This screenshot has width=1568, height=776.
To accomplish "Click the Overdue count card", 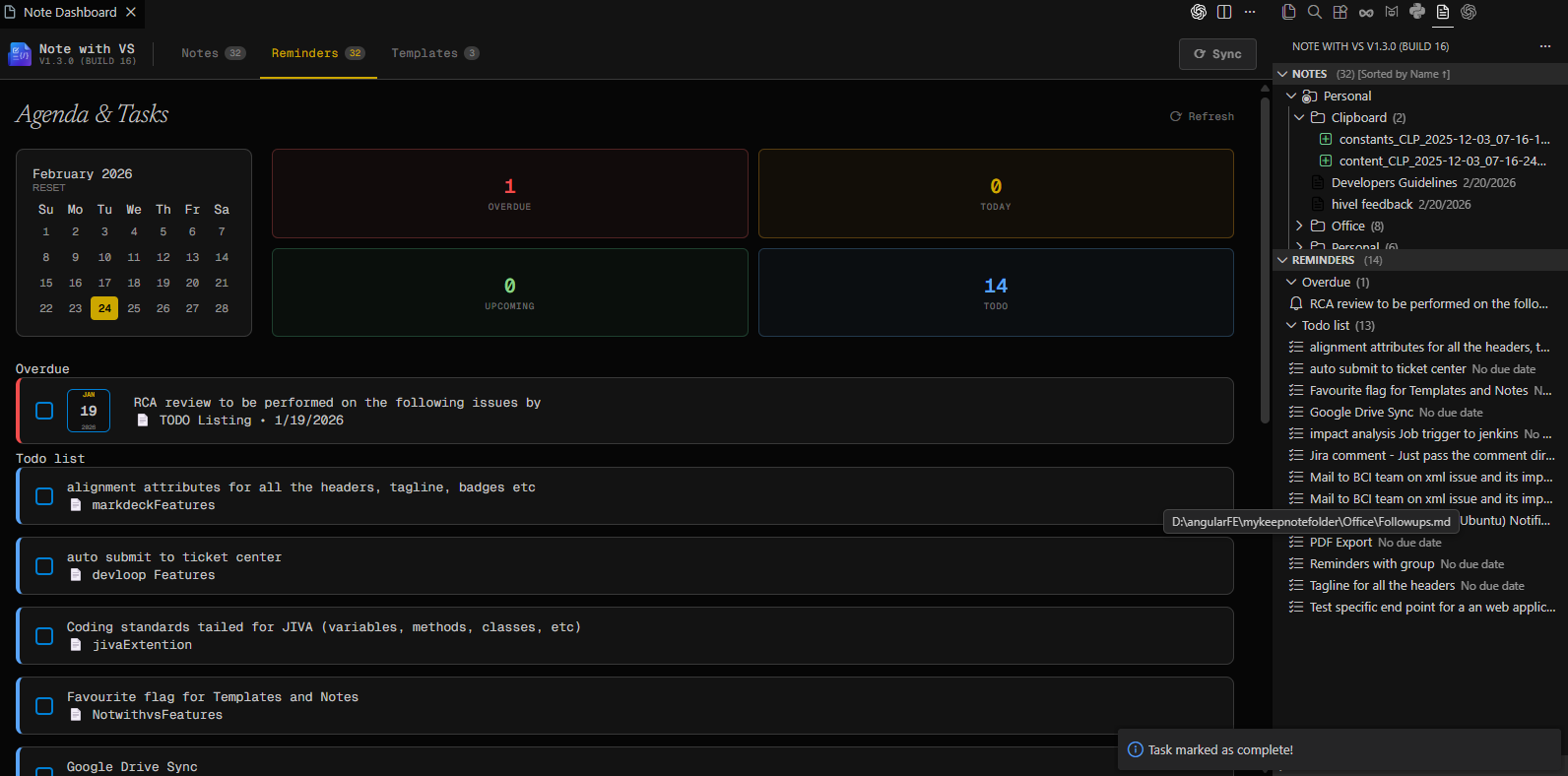I will click(x=509, y=193).
